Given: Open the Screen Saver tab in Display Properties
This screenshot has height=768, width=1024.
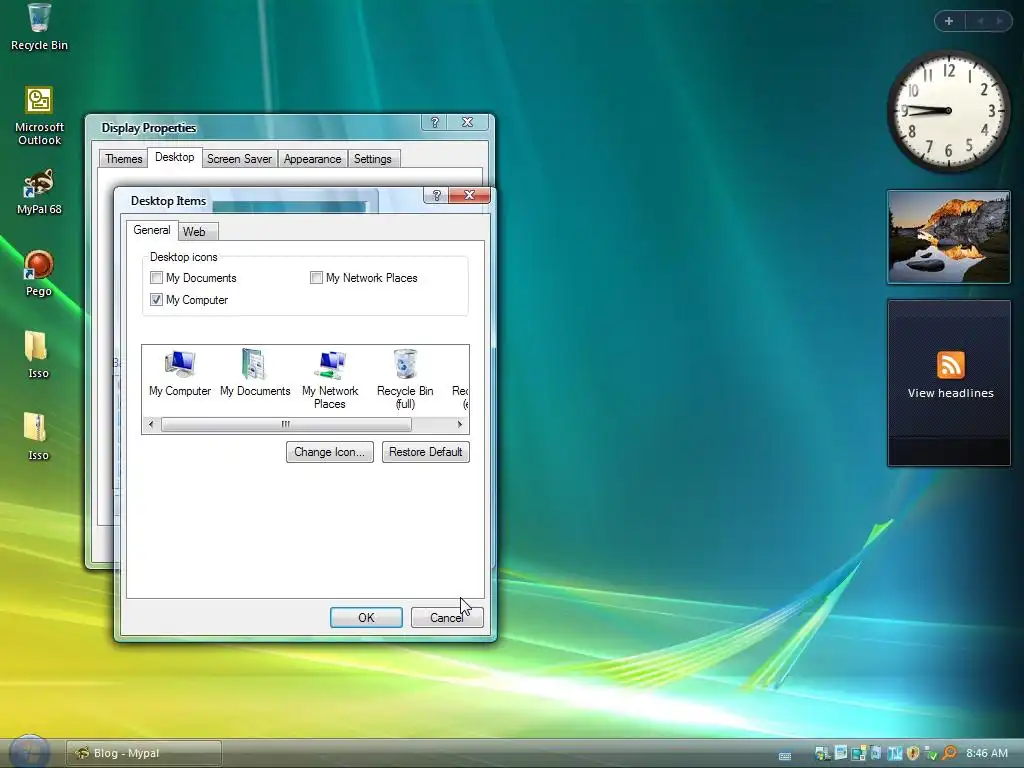Looking at the screenshot, I should (x=239, y=159).
